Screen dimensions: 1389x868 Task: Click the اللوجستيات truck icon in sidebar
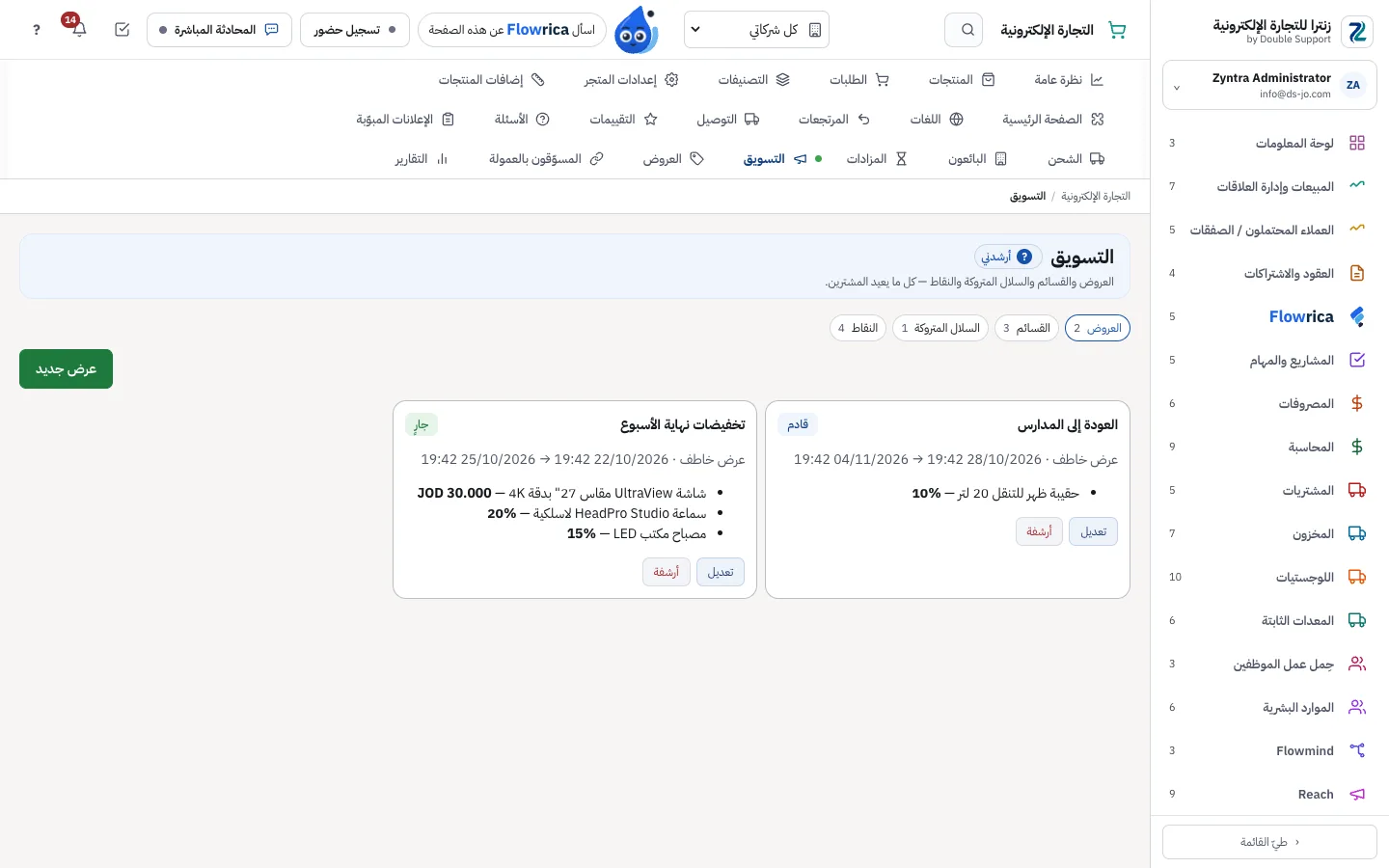(x=1357, y=577)
